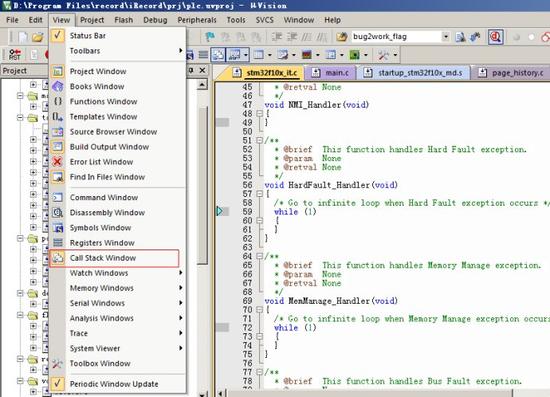This screenshot has height=397, width=550.
Task: Open the Project Window menu entry
Action: pos(118,71)
